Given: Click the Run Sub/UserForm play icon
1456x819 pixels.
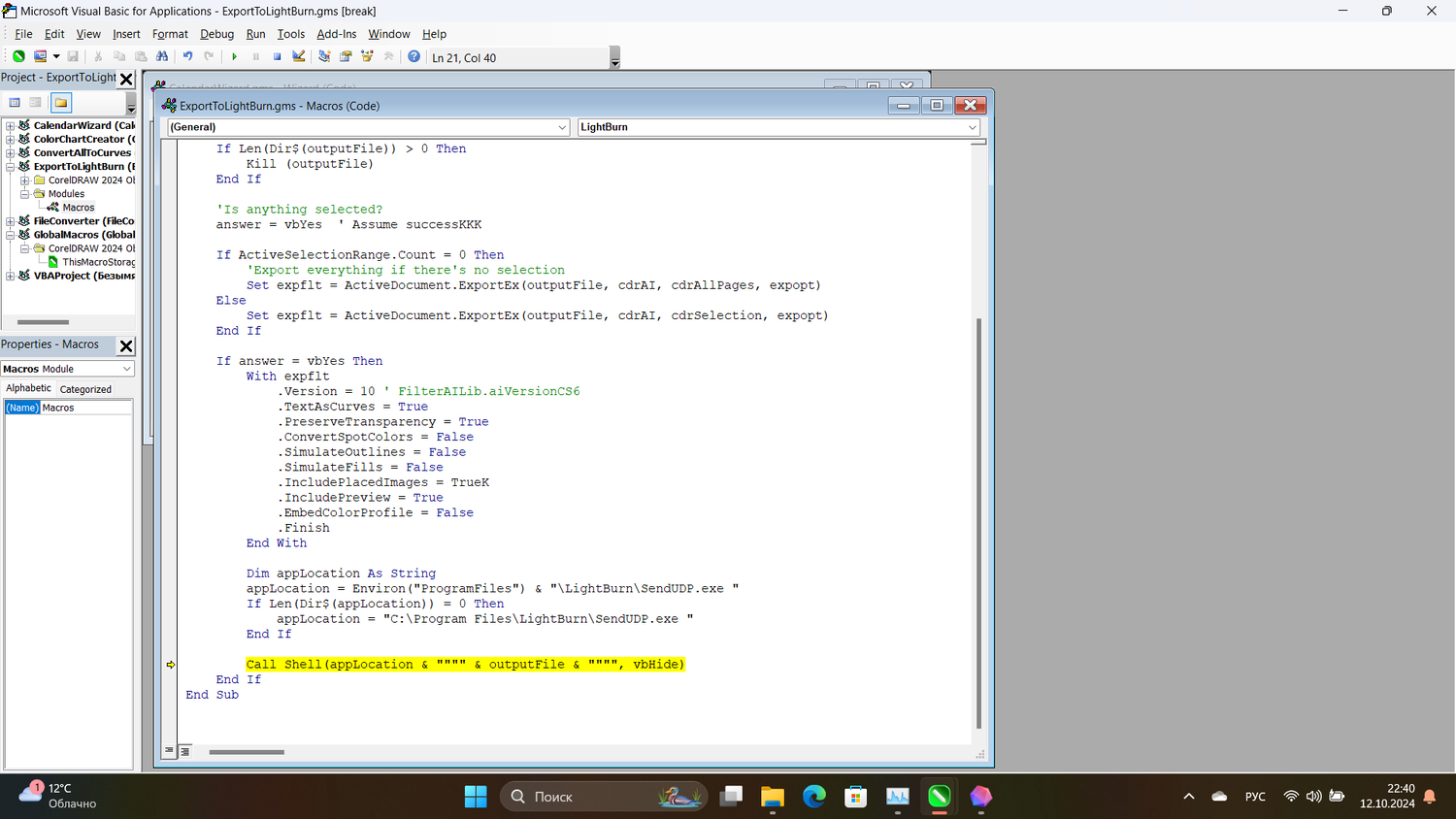Looking at the screenshot, I should (234, 57).
